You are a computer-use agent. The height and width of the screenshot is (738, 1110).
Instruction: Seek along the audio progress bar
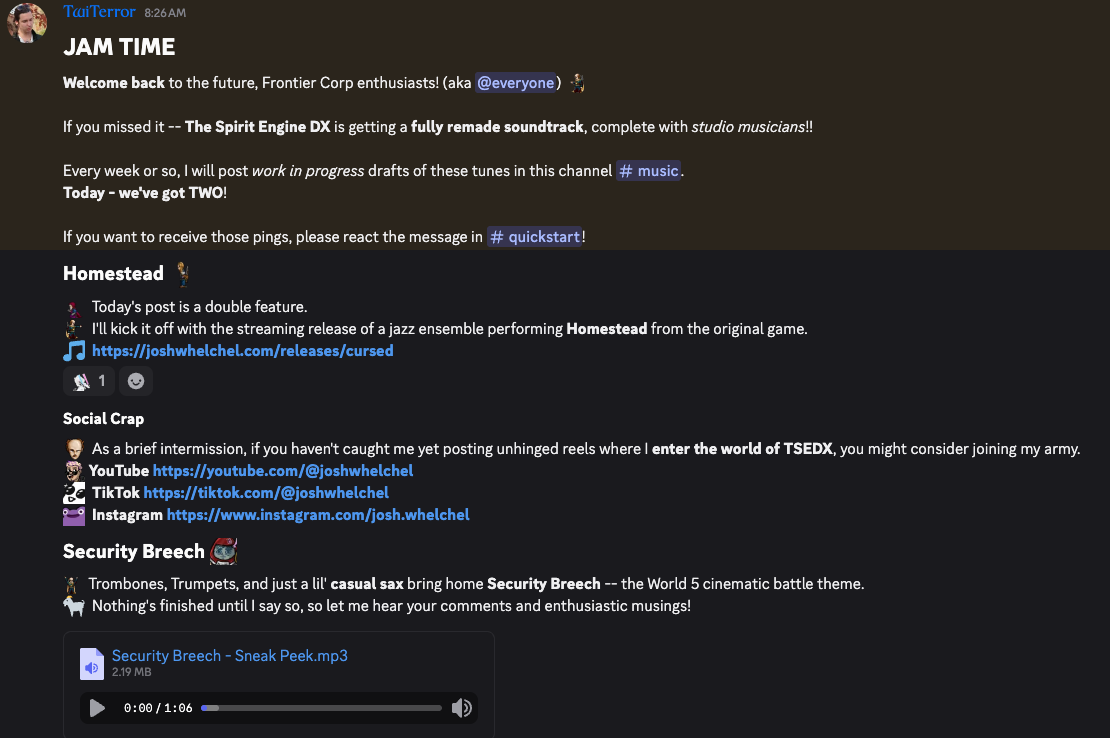click(321, 708)
